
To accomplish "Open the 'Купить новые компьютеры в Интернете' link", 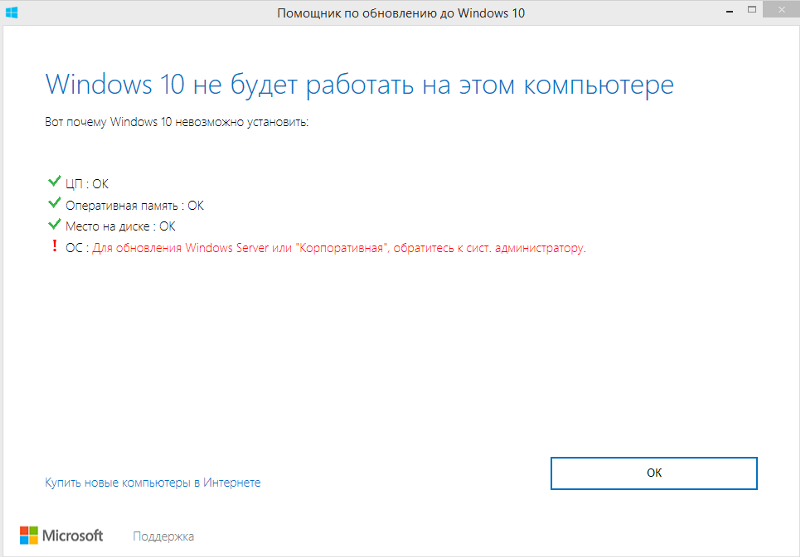I will click(x=153, y=483).
